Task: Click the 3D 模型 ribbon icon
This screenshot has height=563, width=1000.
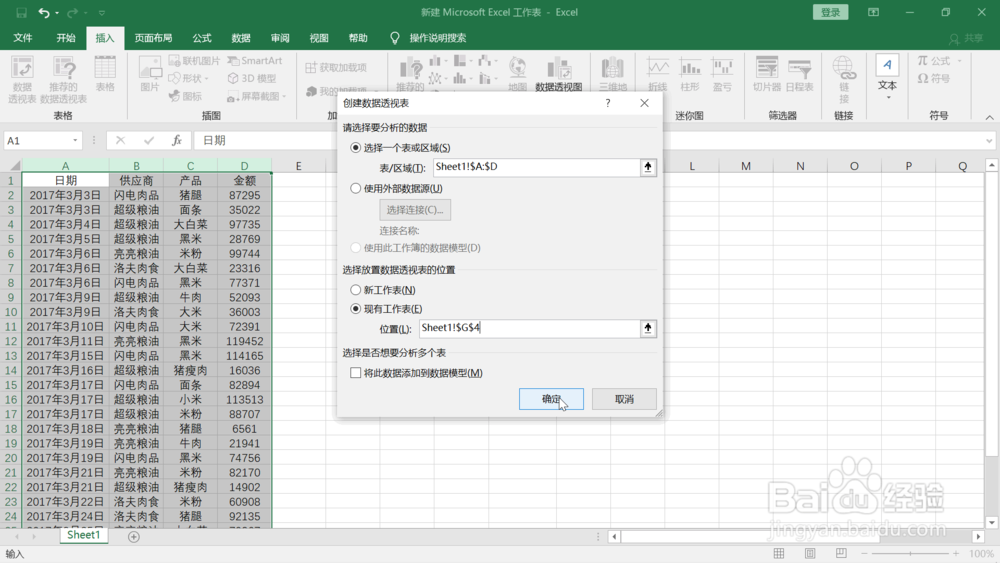Action: click(252, 78)
